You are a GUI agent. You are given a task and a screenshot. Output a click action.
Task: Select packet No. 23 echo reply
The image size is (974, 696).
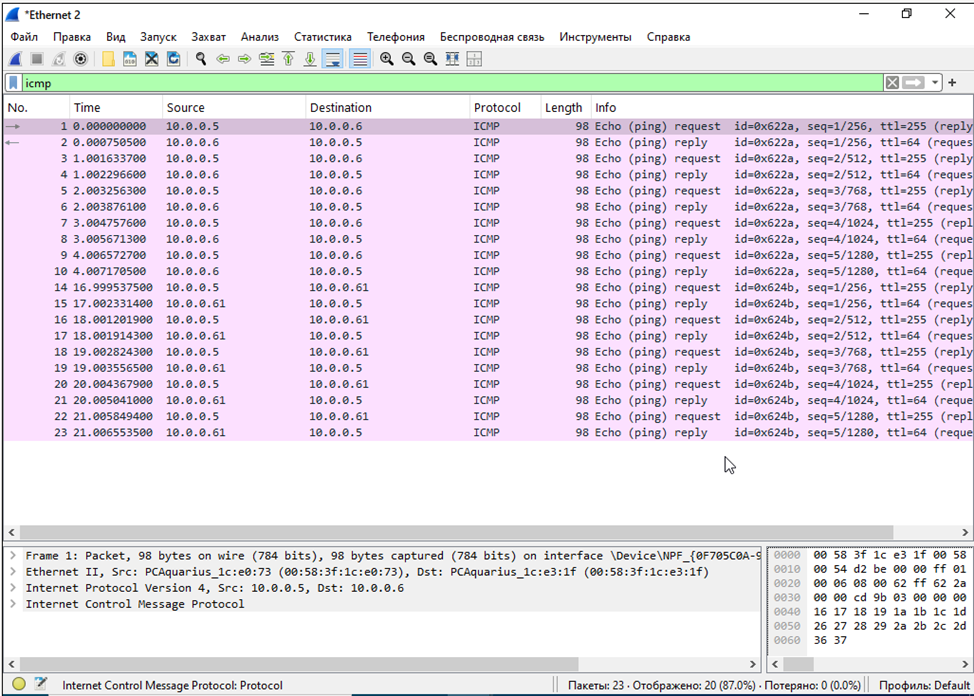point(488,433)
